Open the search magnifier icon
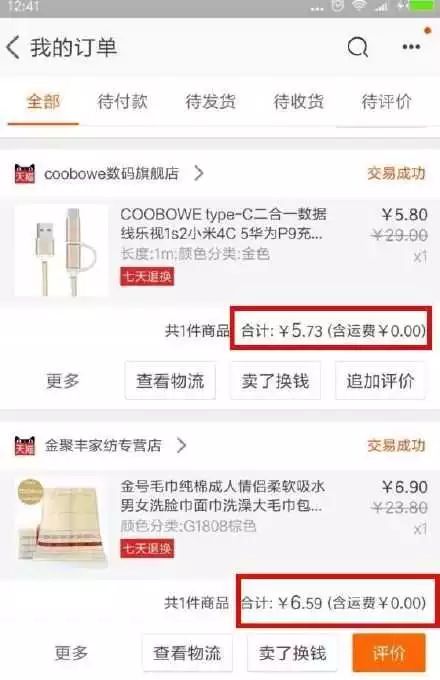This screenshot has height=680, width=440. tap(358, 47)
